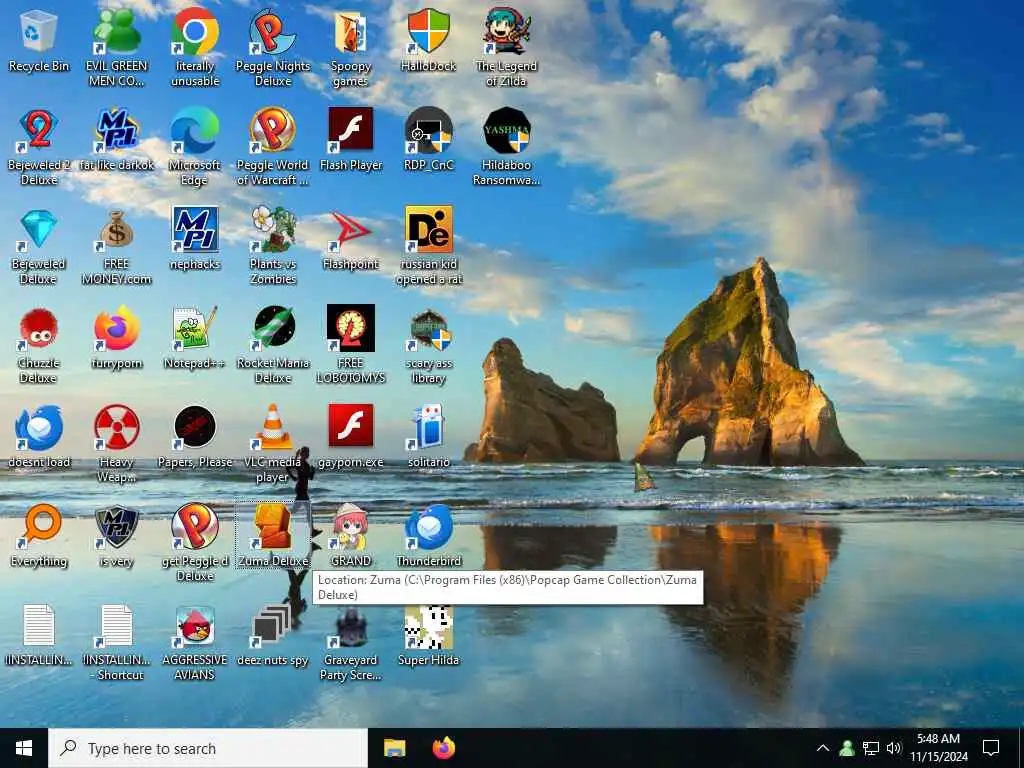
Task: Open the clock showing 5:48 AM
Action: [x=938, y=748]
